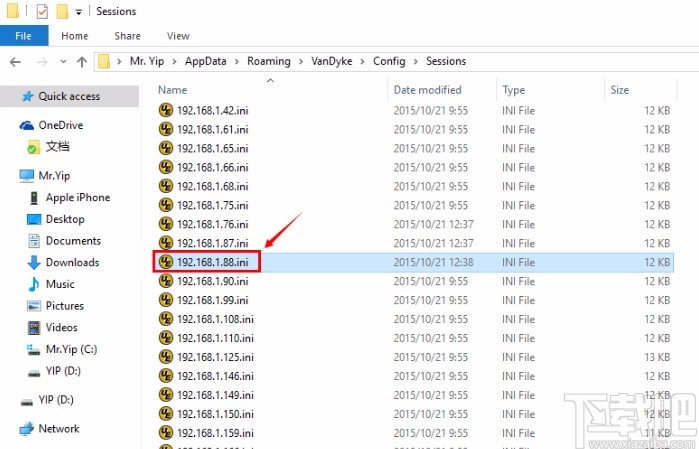The width and height of the screenshot is (699, 449).
Task: Open Pictures in navigation pane
Action: 65,306
